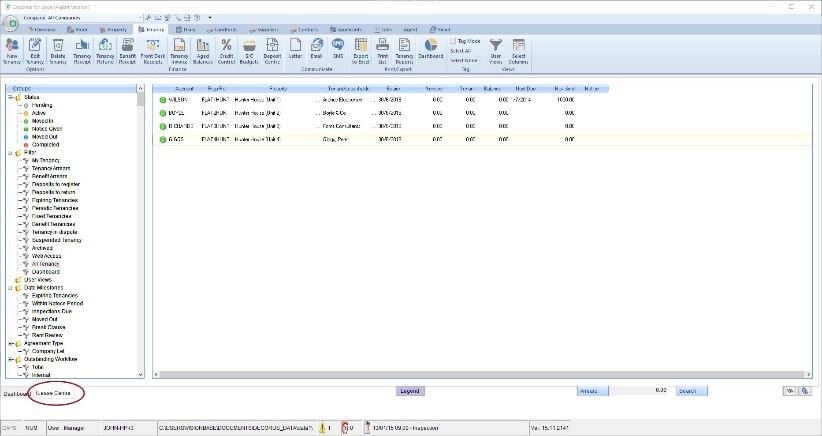Collapse the Date Milestones tree node
Screen dimensions: 822x436
[x=9, y=289]
